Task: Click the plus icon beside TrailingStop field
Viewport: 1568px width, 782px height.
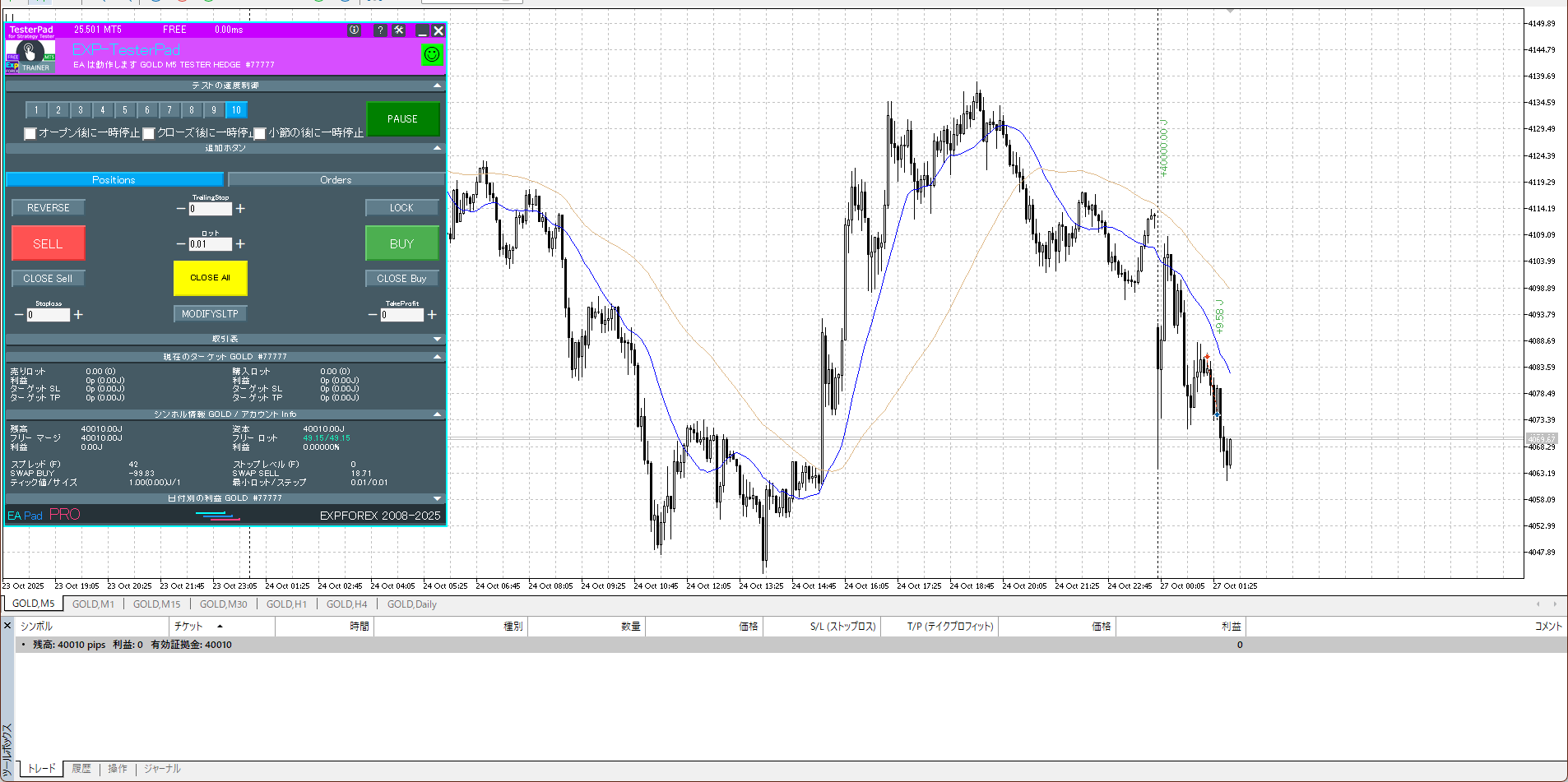Action: pyautogui.click(x=240, y=209)
